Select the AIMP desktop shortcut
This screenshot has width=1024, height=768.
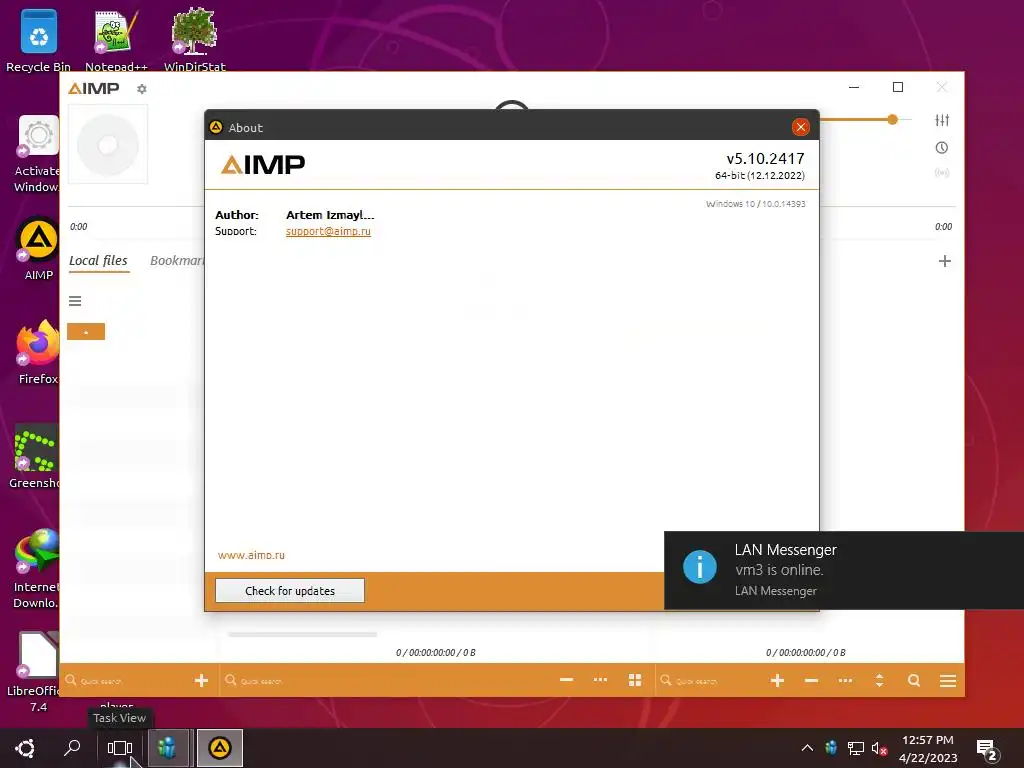coord(39,248)
